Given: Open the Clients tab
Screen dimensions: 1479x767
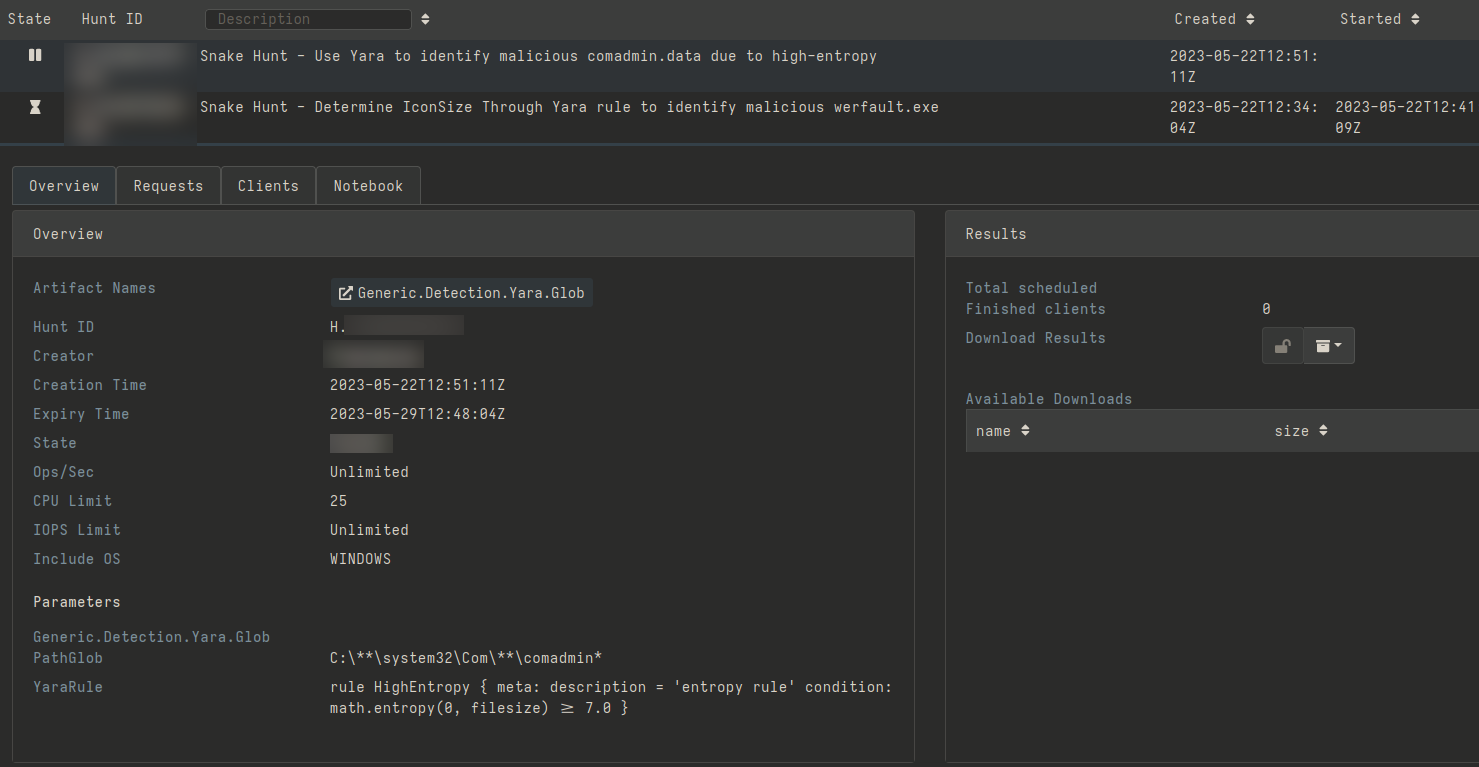Looking at the screenshot, I should [268, 186].
